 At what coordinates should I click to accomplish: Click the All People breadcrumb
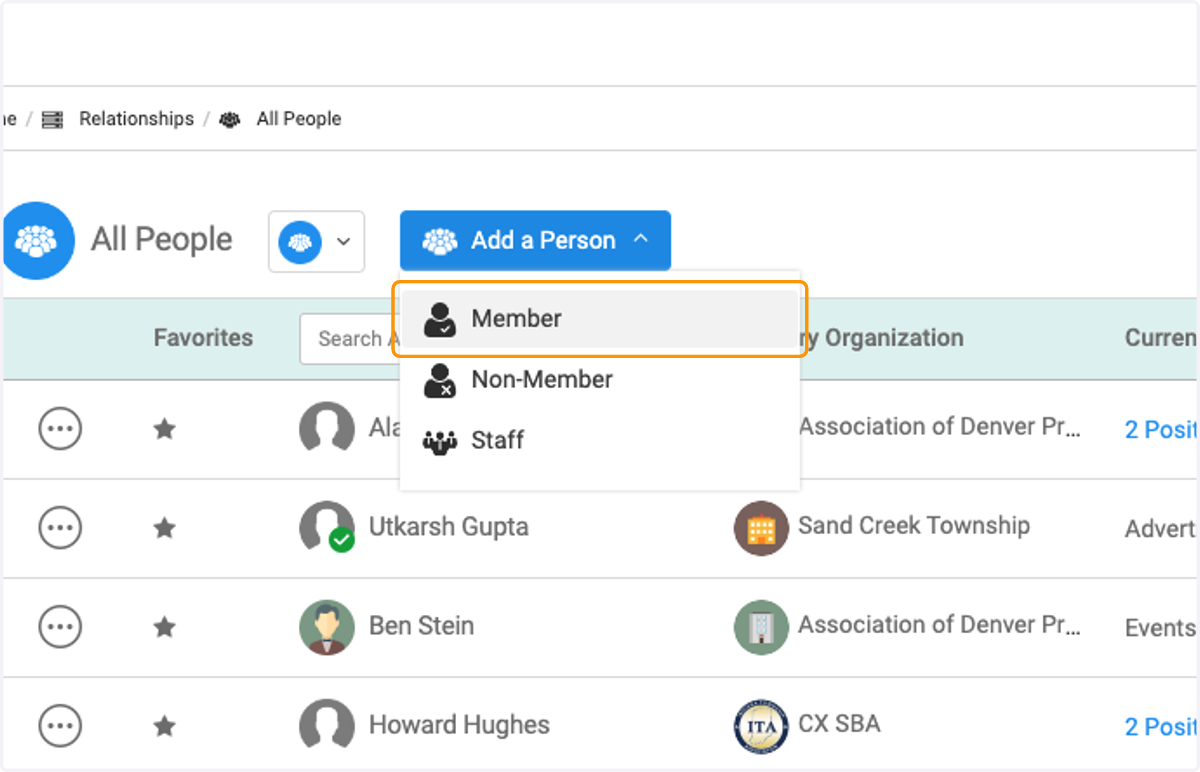[299, 119]
